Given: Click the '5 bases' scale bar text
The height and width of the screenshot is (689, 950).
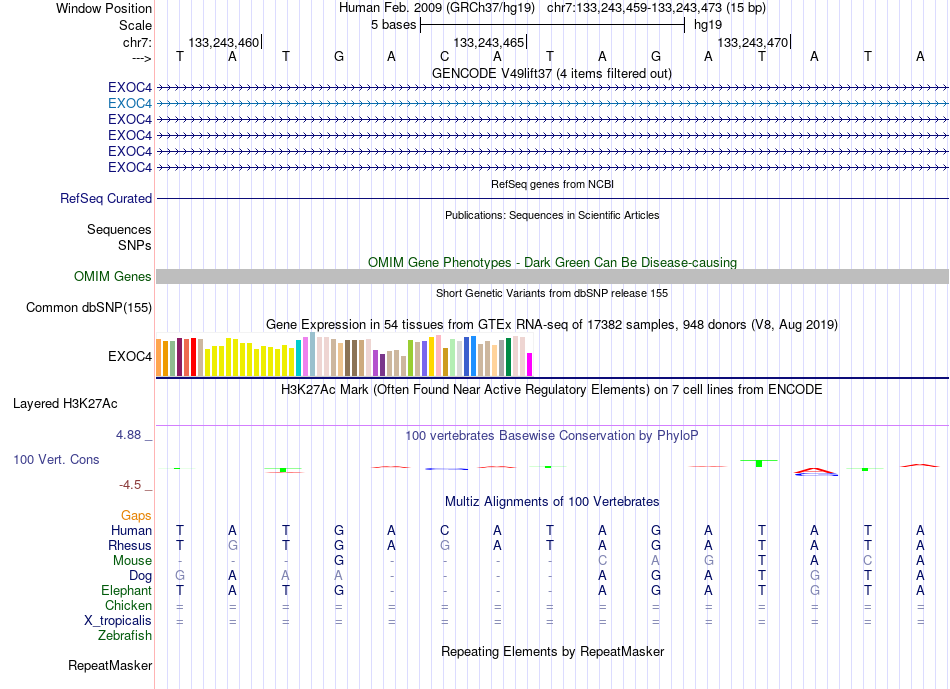Looking at the screenshot, I should click(394, 25).
